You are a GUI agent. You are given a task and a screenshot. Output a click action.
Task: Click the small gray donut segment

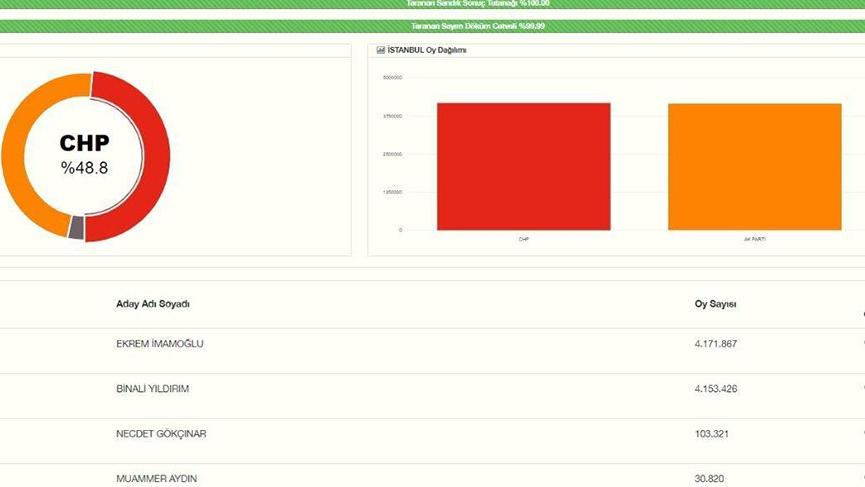point(76,228)
